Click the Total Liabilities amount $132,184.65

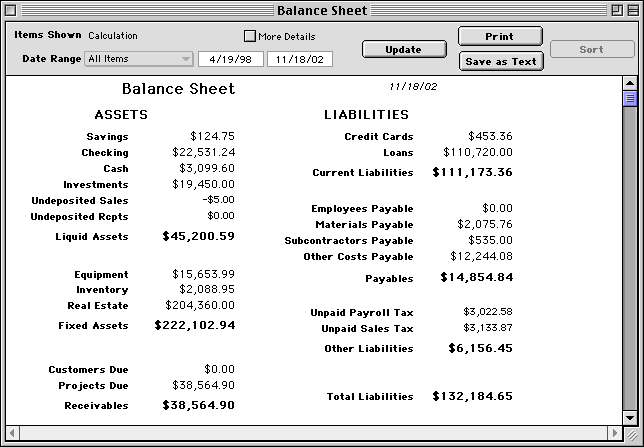472,397
